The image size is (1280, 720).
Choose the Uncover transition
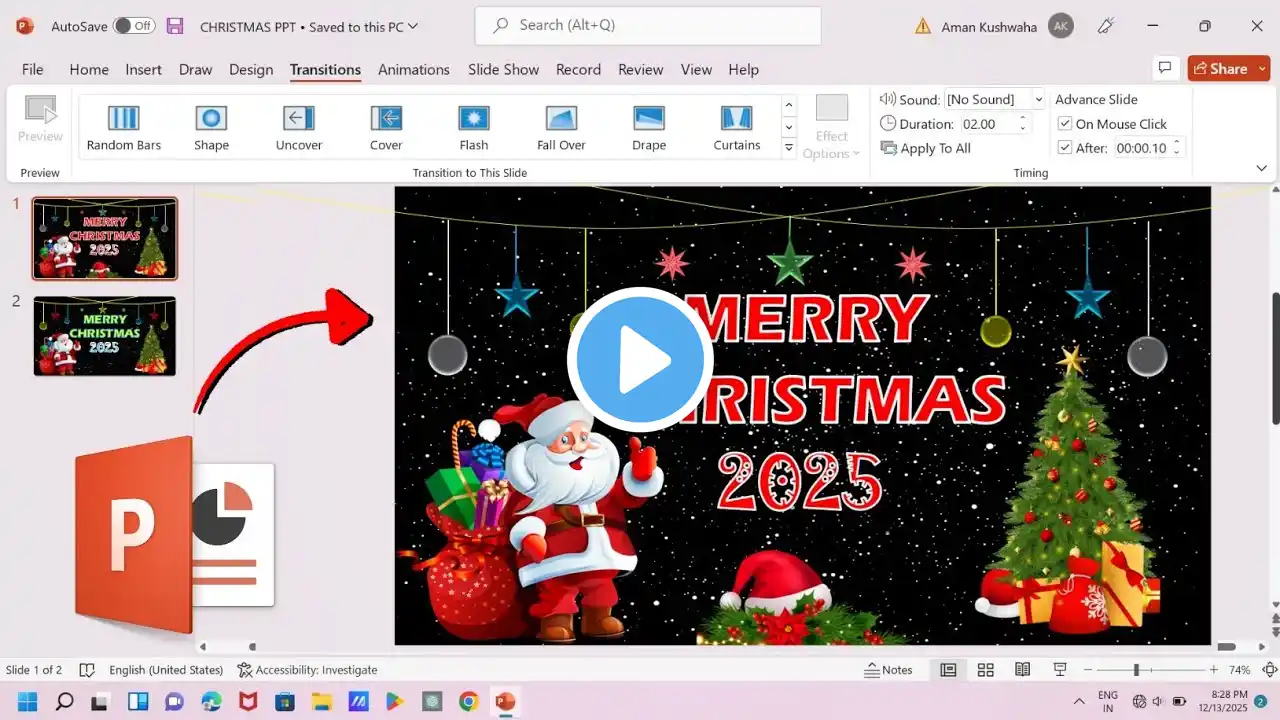(298, 128)
